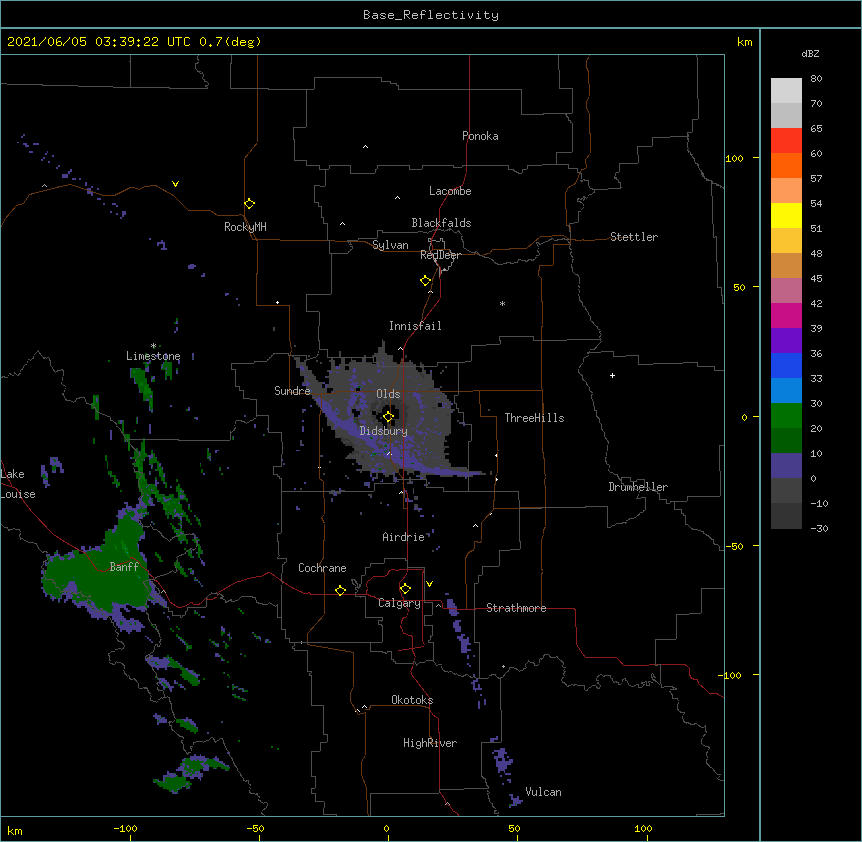Click the Airdrie label
The width and height of the screenshot is (862, 842).
pyautogui.click(x=403, y=537)
